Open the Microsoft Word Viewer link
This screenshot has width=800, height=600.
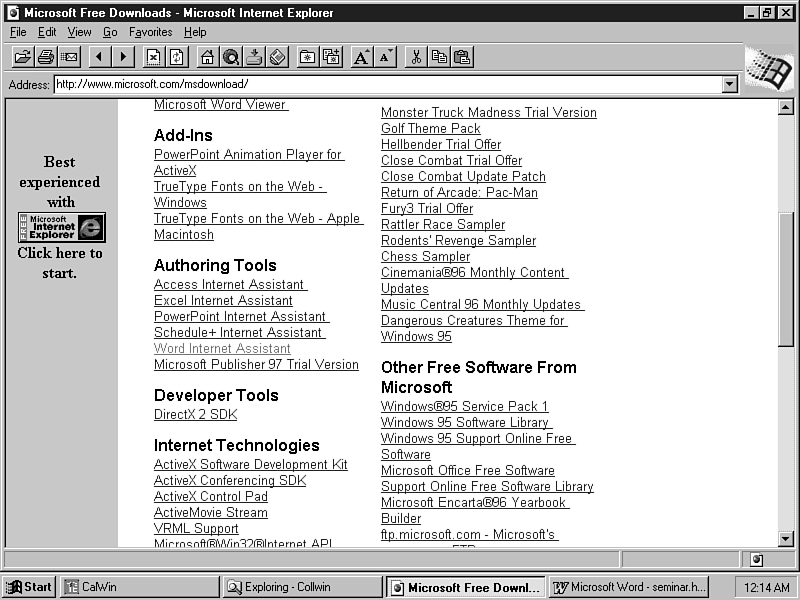pyautogui.click(x=220, y=105)
